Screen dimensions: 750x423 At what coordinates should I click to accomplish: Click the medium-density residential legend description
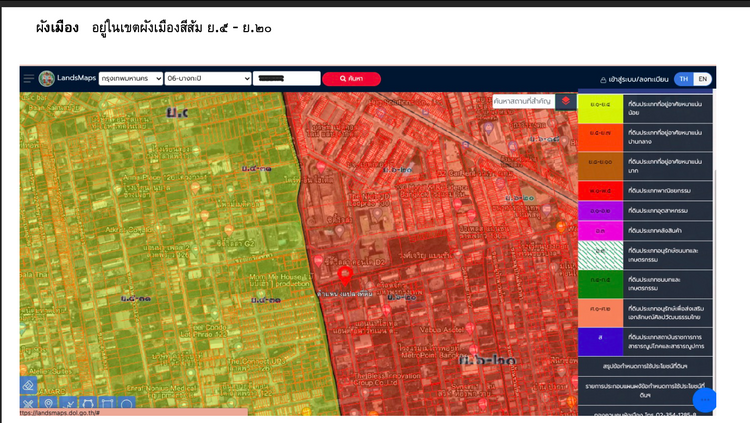[x=665, y=137]
